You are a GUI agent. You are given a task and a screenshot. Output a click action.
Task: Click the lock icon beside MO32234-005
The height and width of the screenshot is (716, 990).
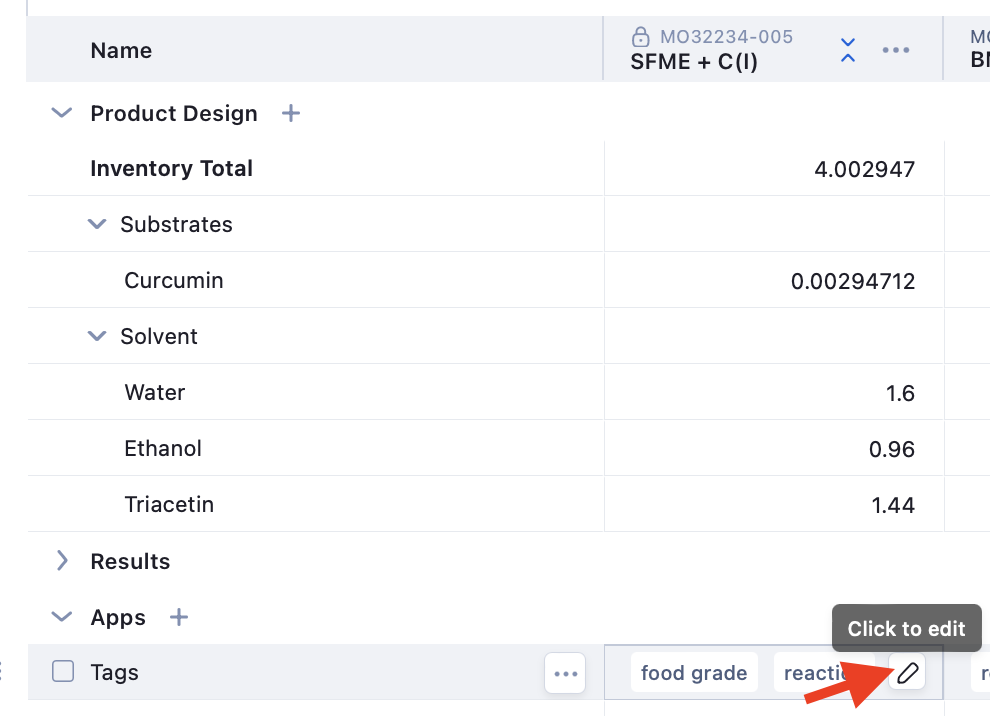(641, 37)
